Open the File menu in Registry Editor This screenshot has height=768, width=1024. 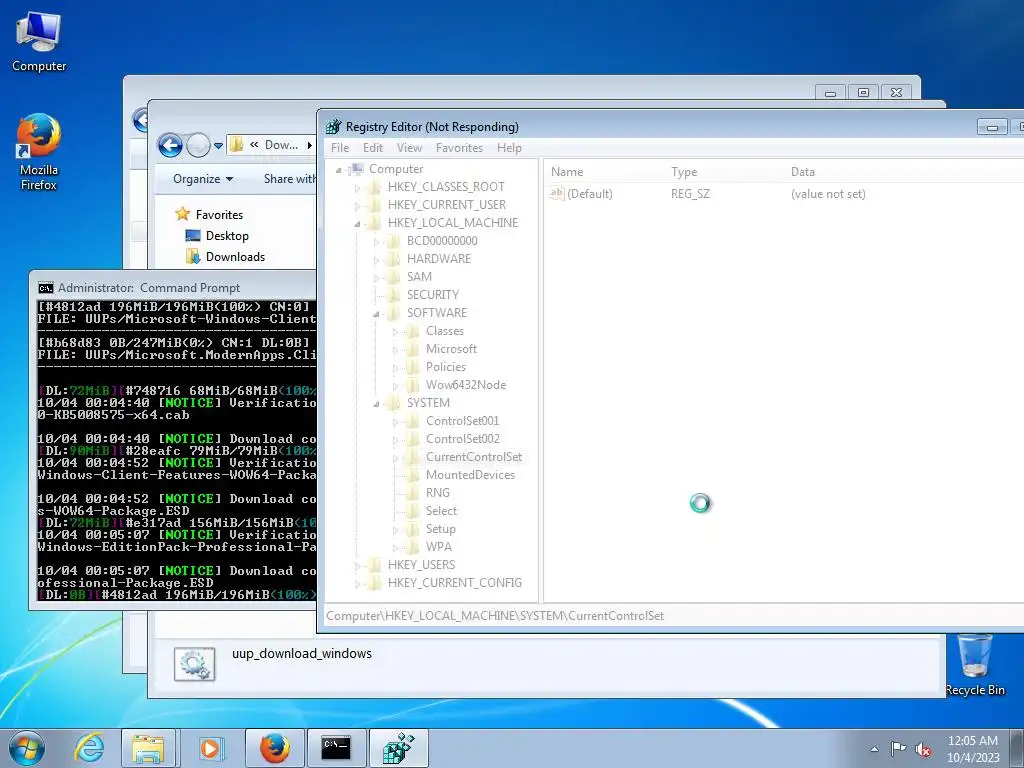pos(340,148)
